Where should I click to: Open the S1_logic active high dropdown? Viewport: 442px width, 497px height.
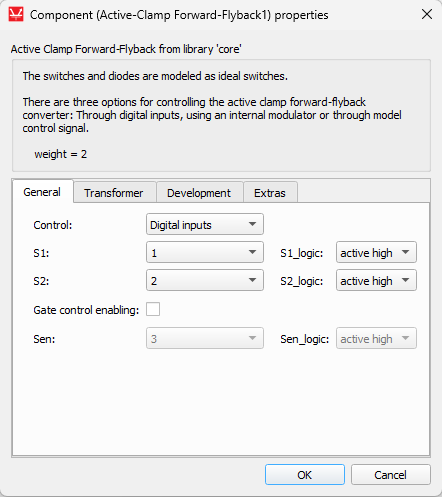[376, 252]
